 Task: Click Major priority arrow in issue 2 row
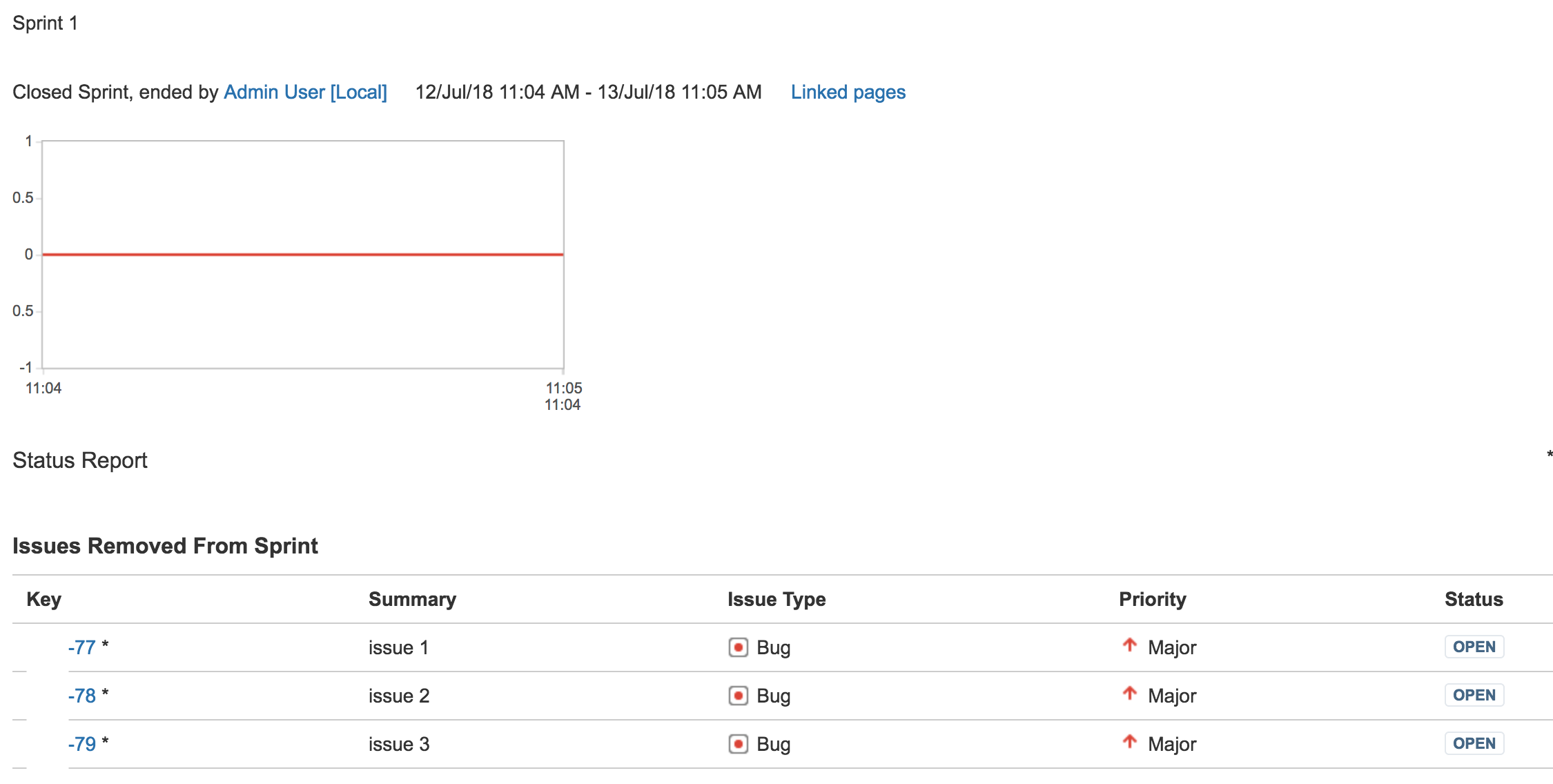[1129, 694]
